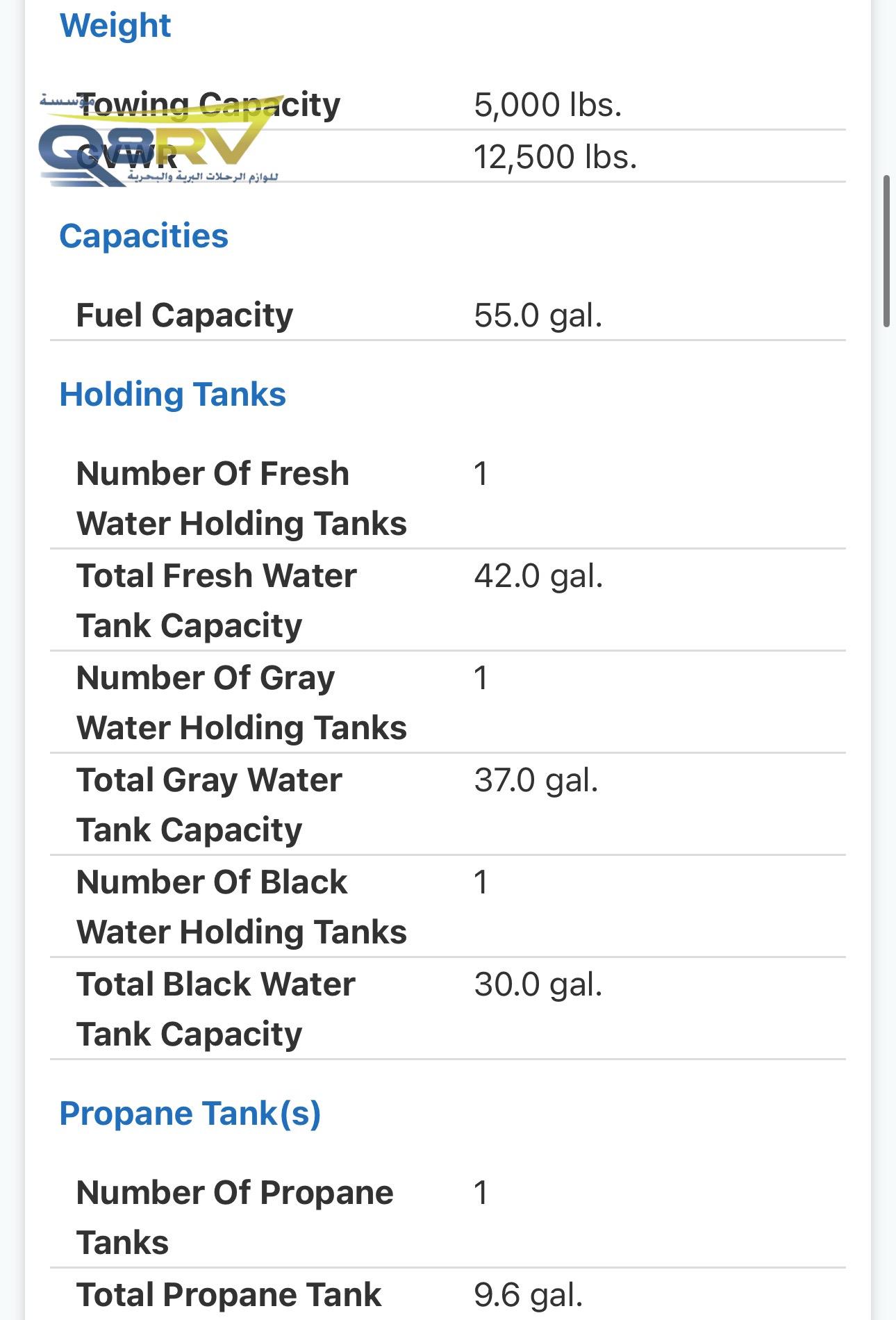Select the Capacities section heading
The width and height of the screenshot is (896, 1320).
coord(144,236)
